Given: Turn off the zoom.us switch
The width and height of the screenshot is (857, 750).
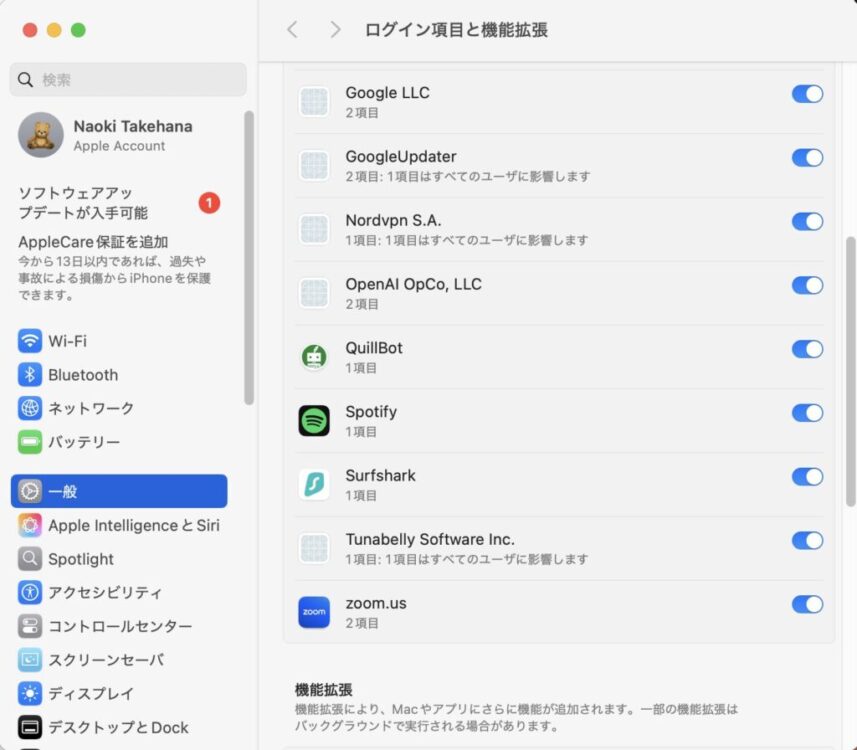Looking at the screenshot, I should [x=807, y=605].
